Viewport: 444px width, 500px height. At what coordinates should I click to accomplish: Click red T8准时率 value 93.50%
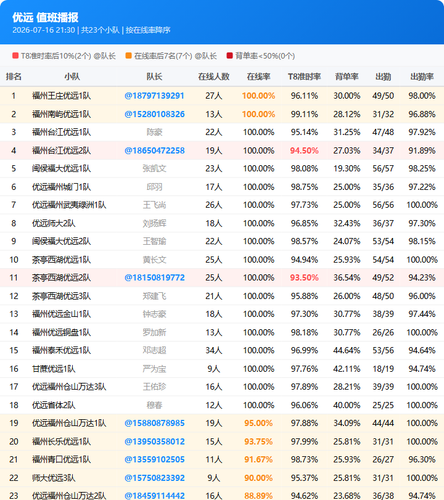(304, 278)
